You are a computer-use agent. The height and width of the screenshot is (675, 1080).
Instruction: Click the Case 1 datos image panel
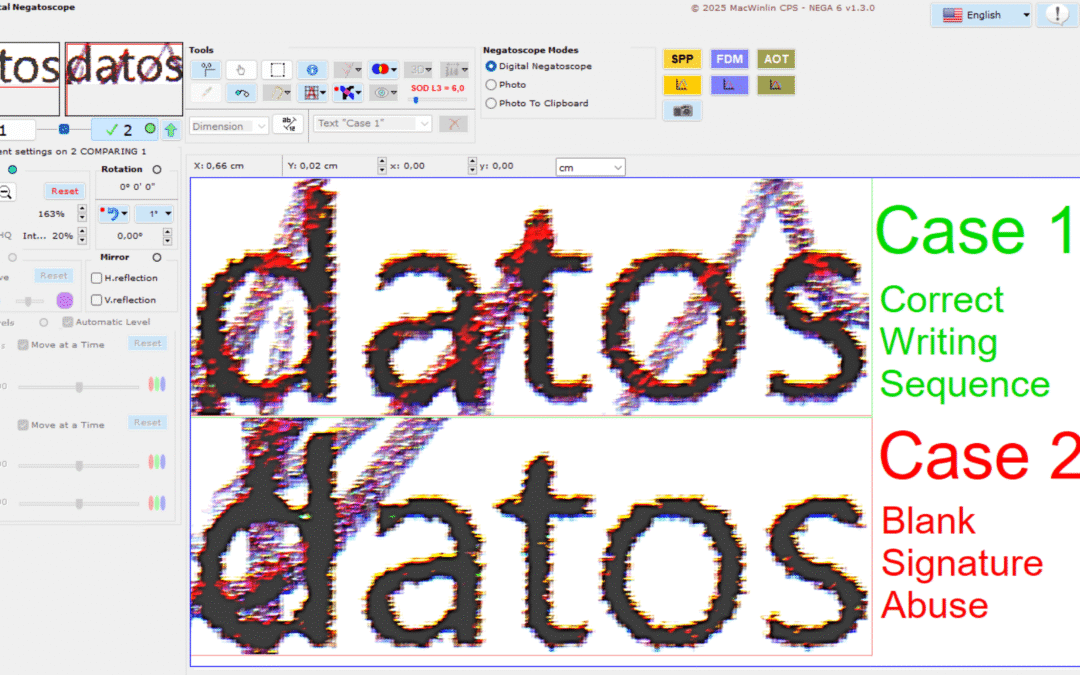(530, 297)
